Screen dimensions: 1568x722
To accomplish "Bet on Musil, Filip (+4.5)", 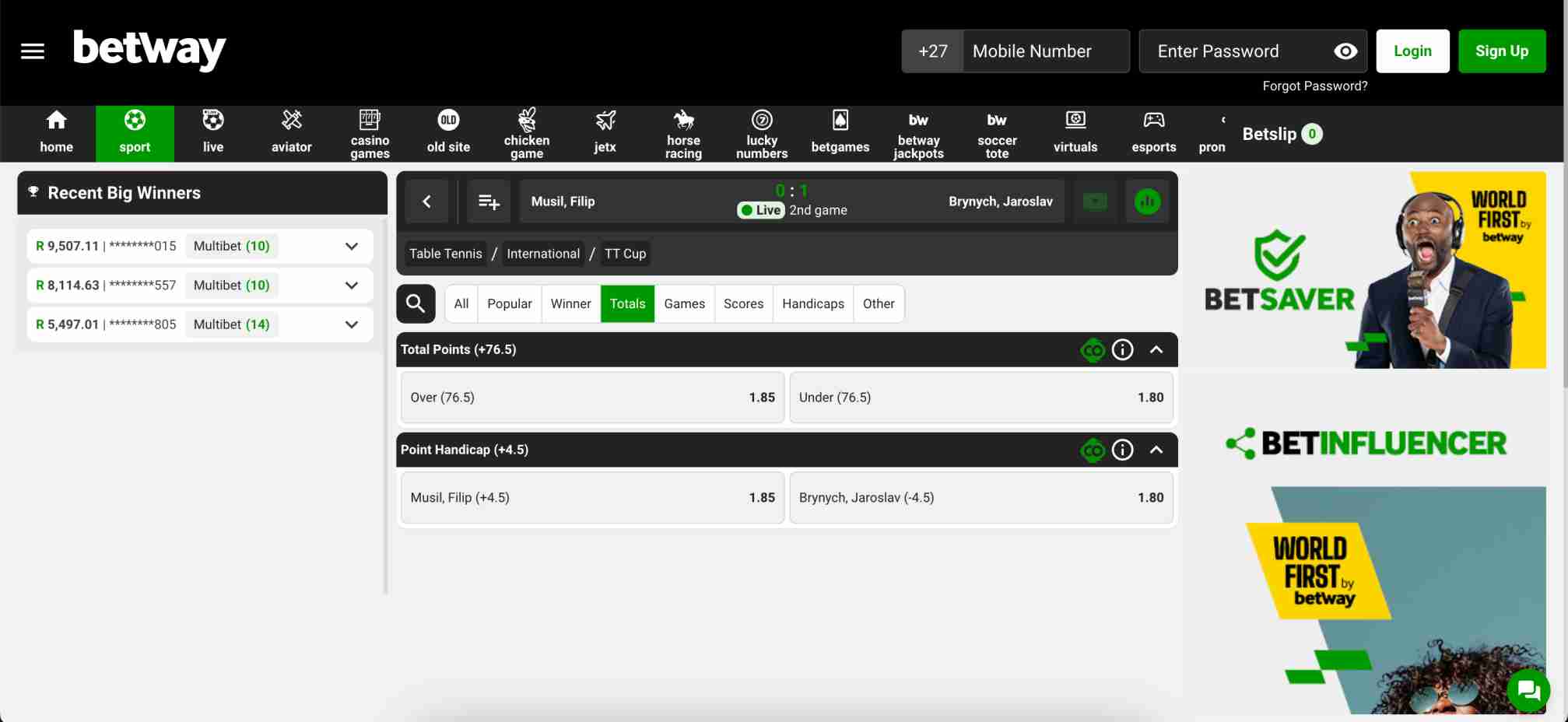I will (593, 498).
